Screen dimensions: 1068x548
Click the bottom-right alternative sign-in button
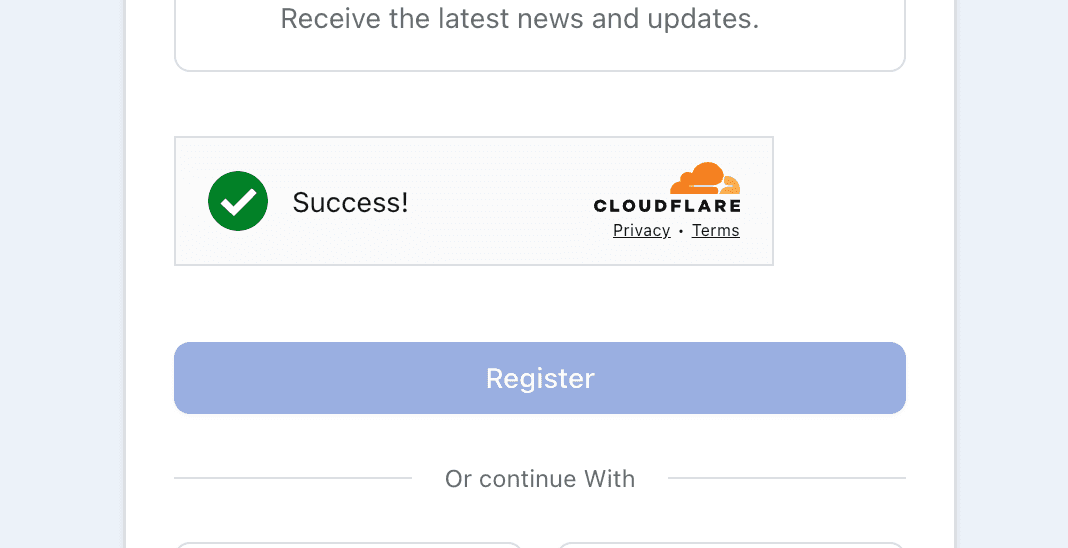730,545
